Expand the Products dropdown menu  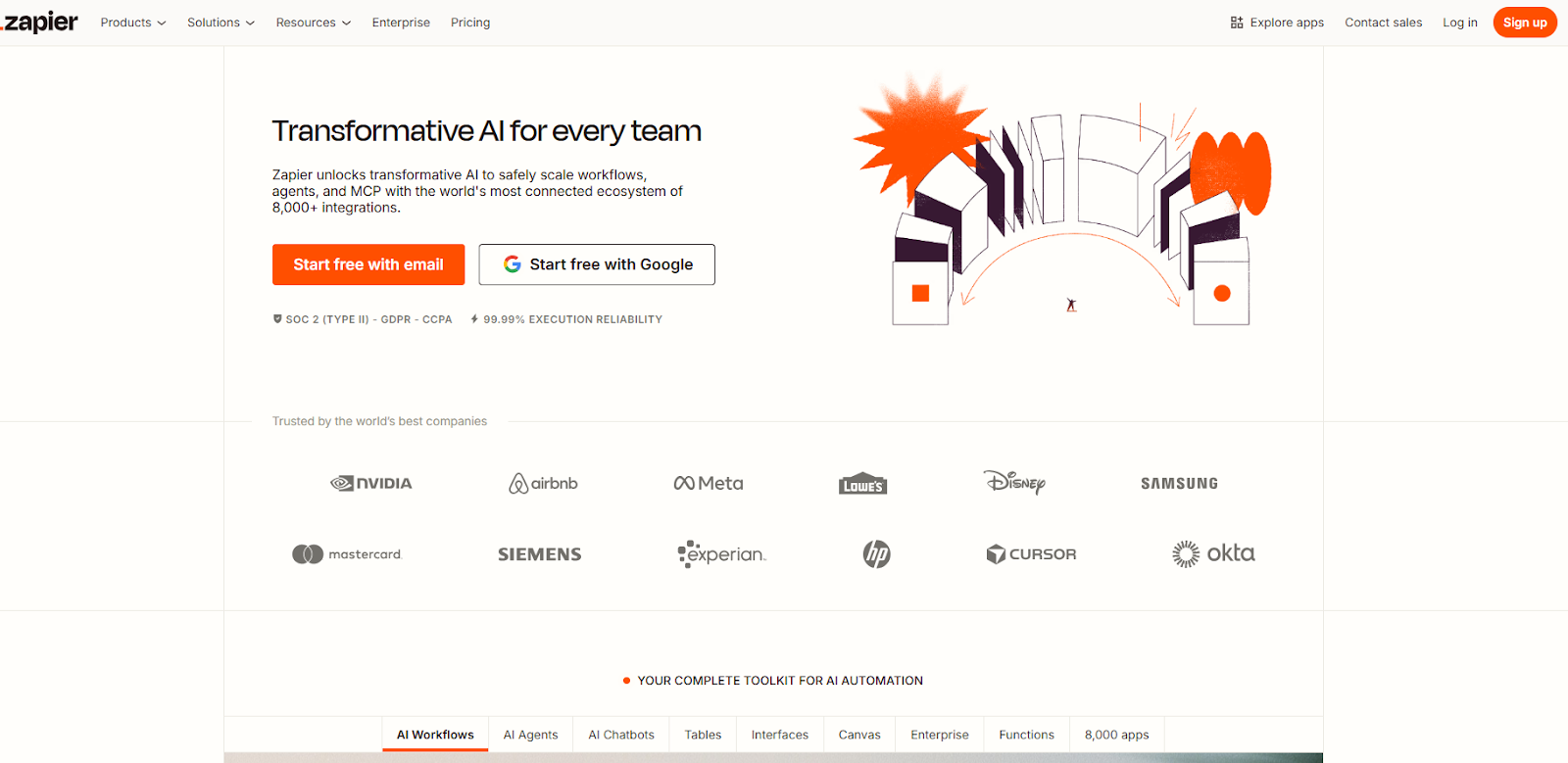[x=133, y=23]
